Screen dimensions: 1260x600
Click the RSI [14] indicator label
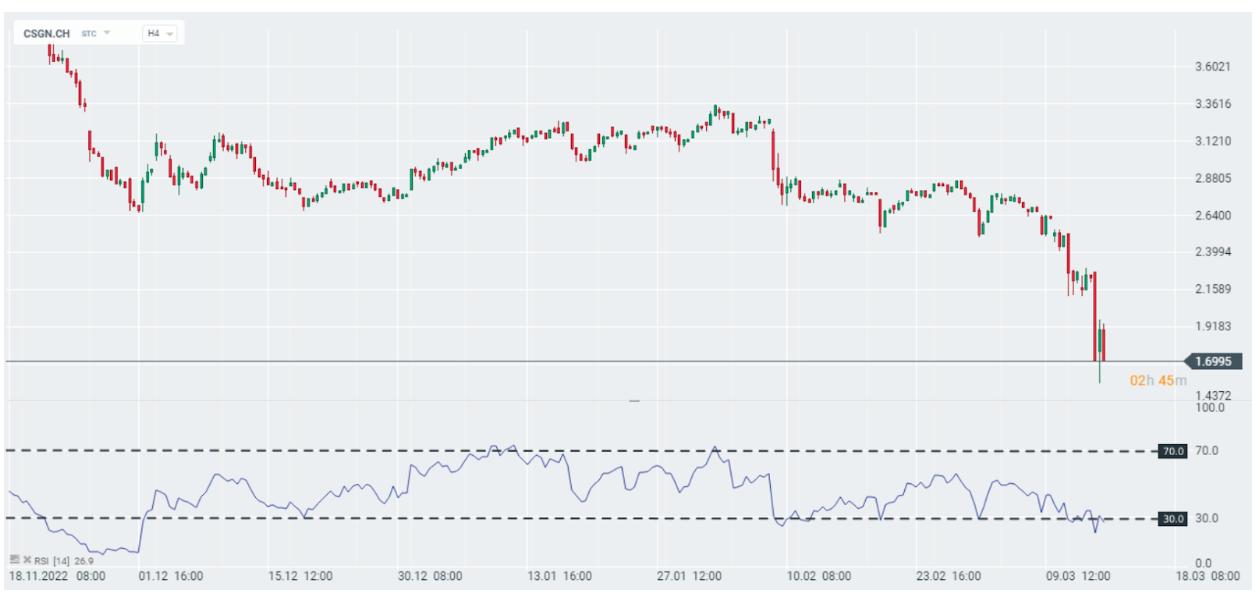pyautogui.click(x=55, y=559)
